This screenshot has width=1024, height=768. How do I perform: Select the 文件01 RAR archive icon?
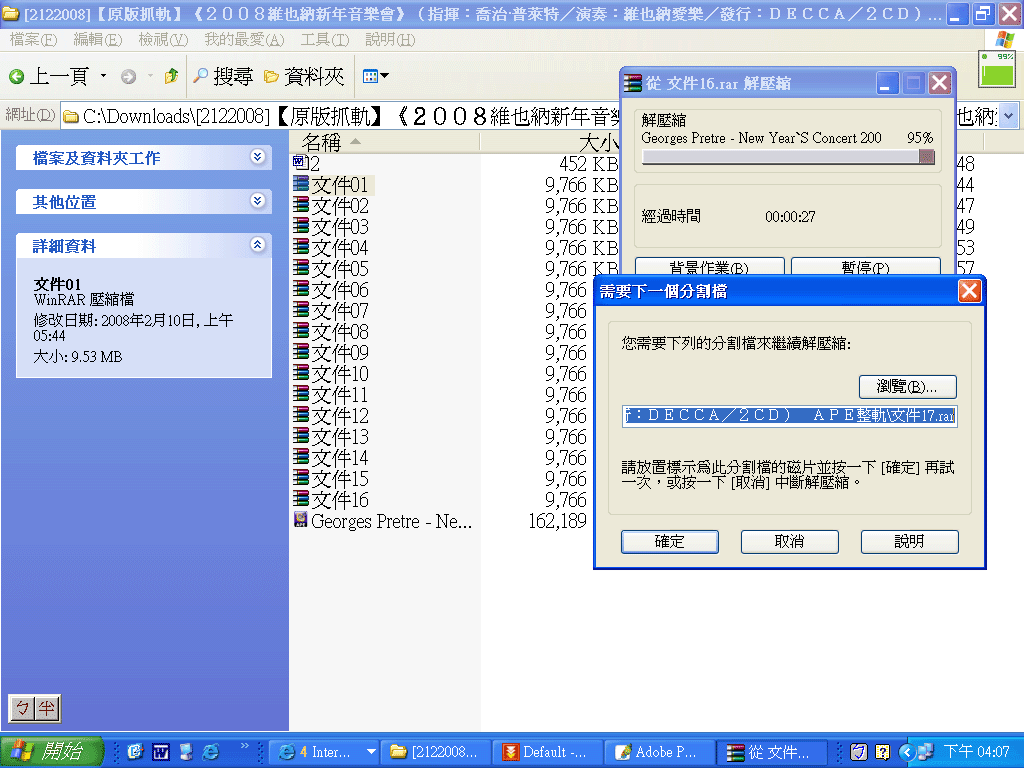[300, 184]
